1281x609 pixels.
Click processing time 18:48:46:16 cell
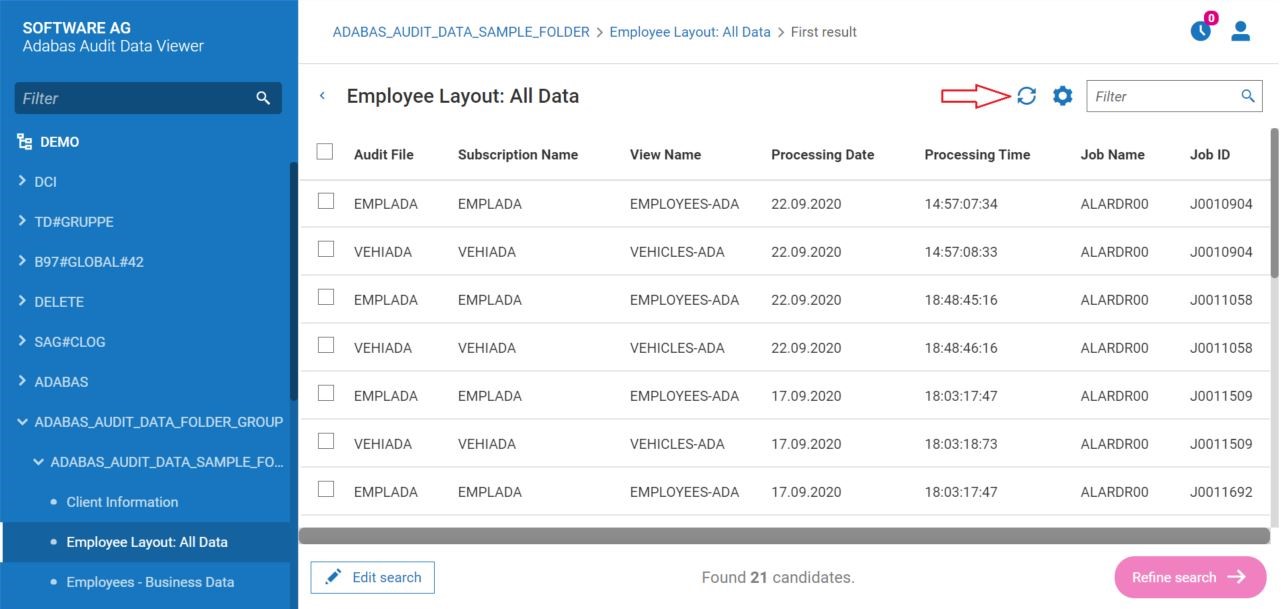point(961,348)
